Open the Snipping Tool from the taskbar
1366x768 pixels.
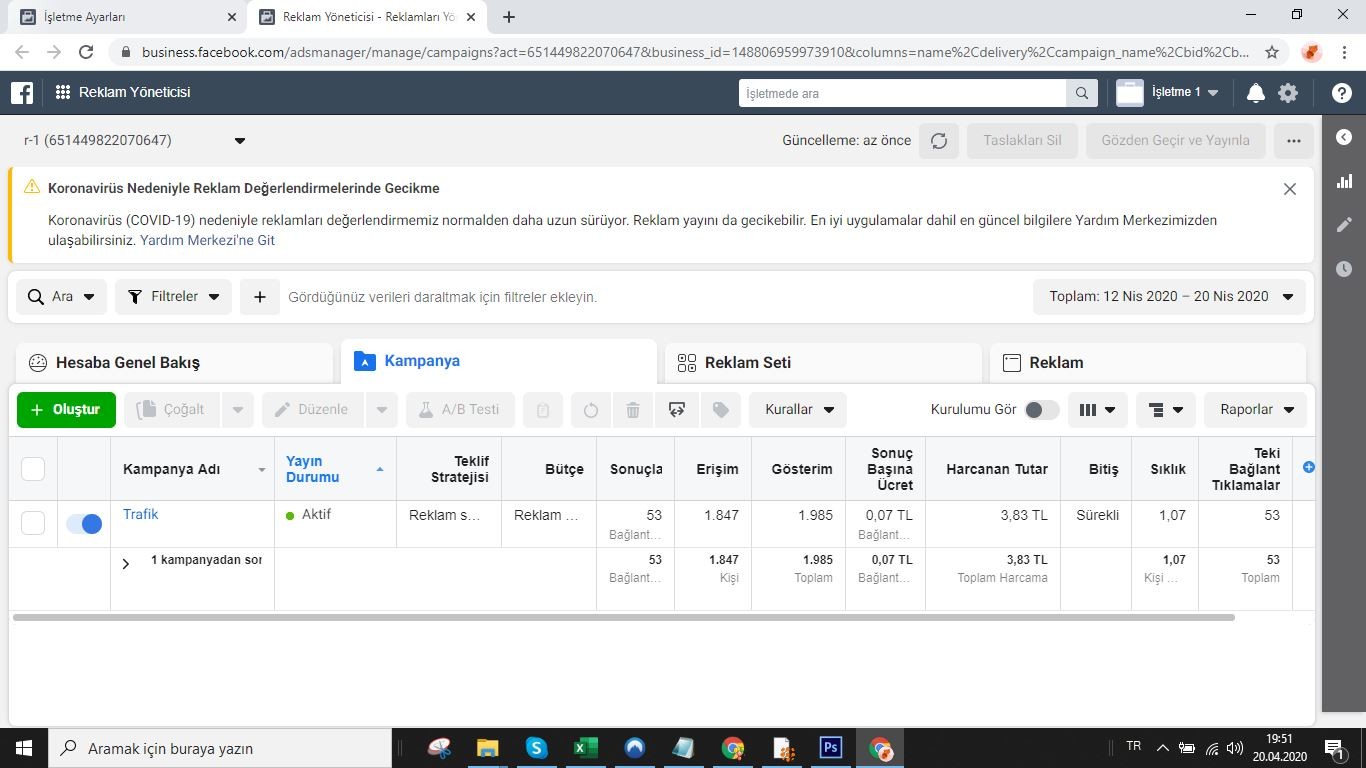pyautogui.click(x=439, y=748)
